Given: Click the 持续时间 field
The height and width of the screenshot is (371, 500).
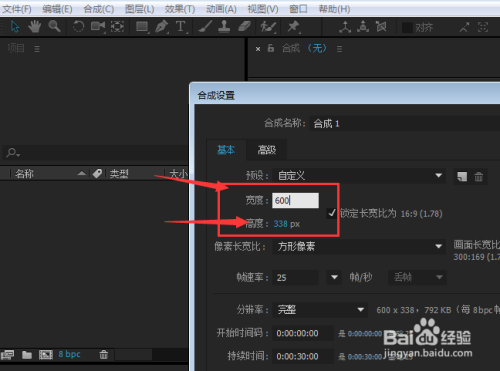Looking at the screenshot, I should pyautogui.click(x=303, y=356).
